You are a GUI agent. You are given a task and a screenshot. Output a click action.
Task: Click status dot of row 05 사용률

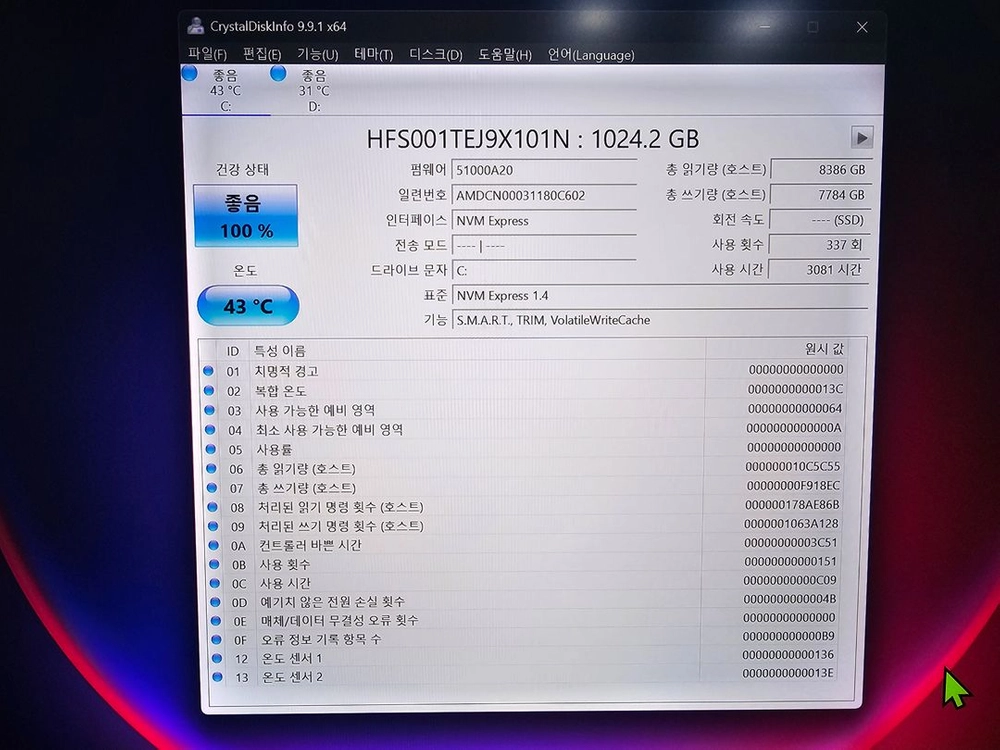click(x=211, y=449)
